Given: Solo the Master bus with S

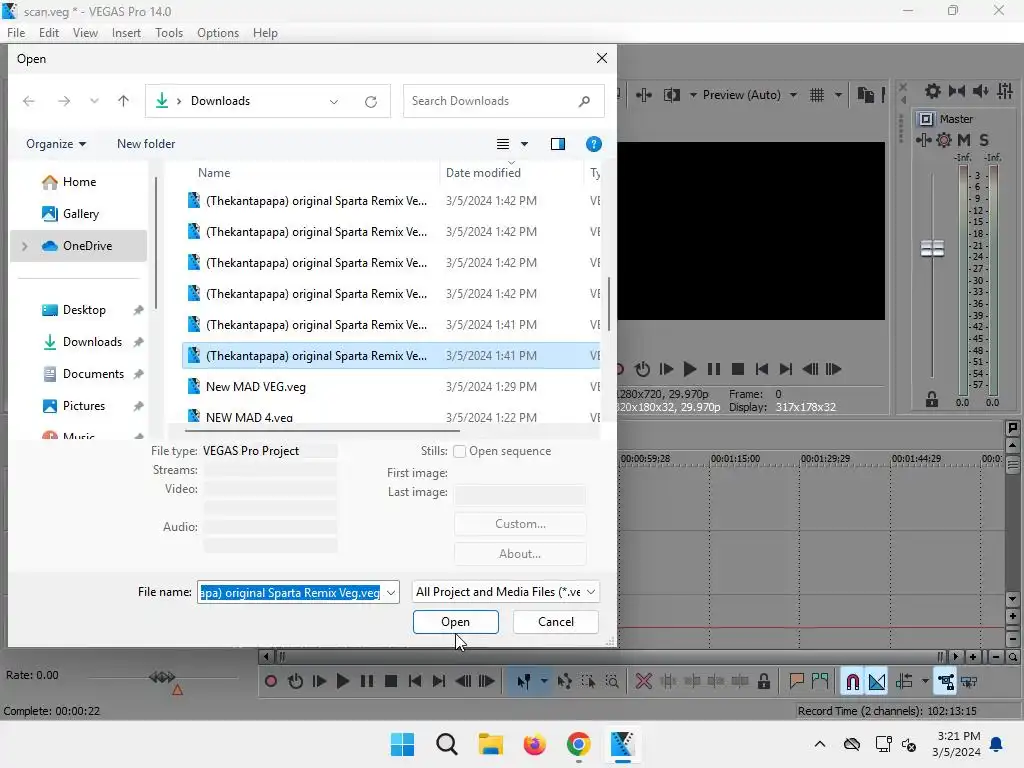Looking at the screenshot, I should click(x=984, y=140).
